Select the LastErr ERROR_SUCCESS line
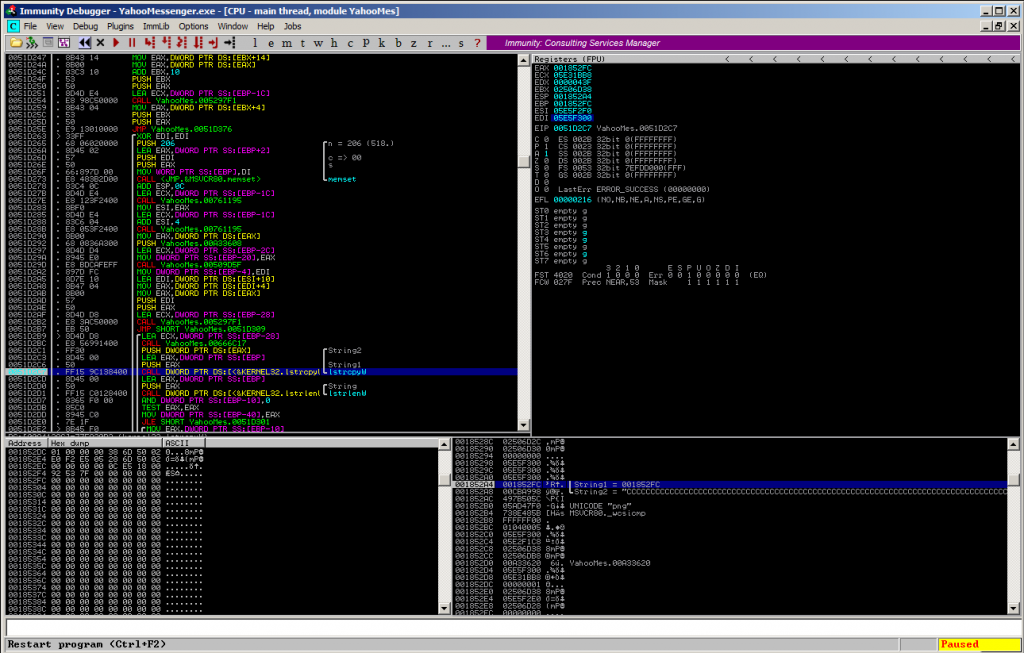Screen dimensions: 1024x653 pyautogui.click(x=633, y=189)
